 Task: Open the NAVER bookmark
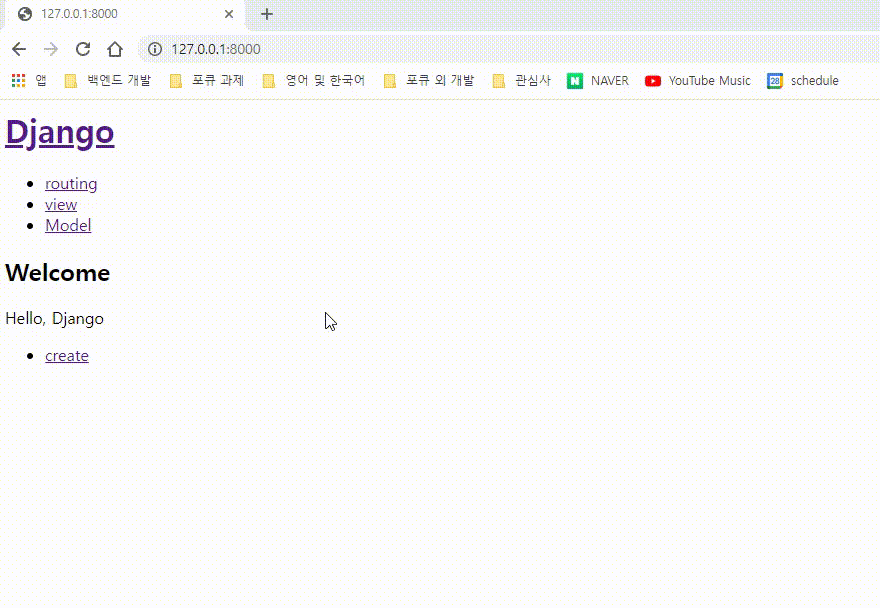pyautogui.click(x=598, y=81)
